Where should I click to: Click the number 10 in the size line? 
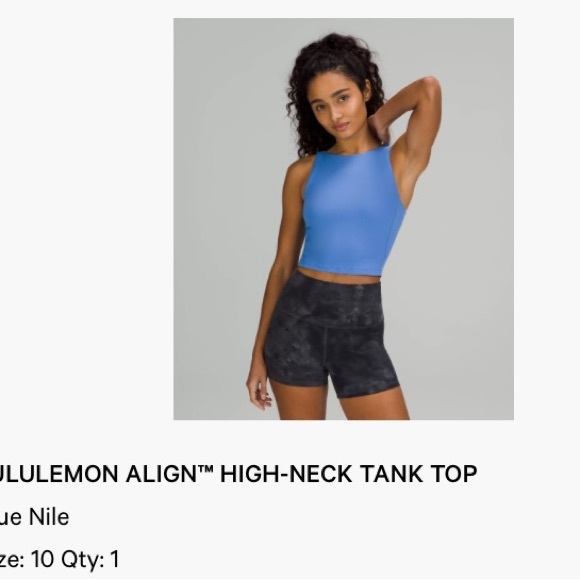tap(43, 559)
